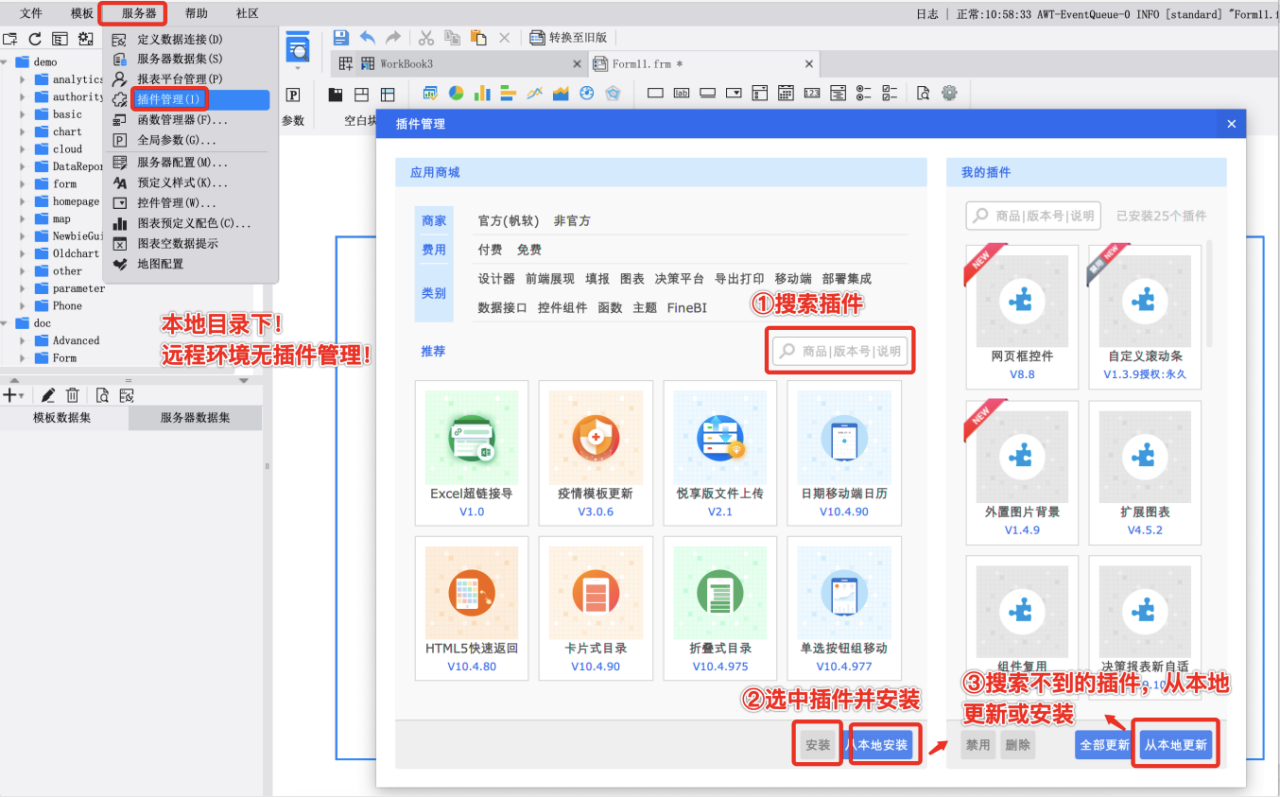Screen dimensions: 1280x798
Task: Click 转换至旧版 in the toolbar
Action: (569, 37)
